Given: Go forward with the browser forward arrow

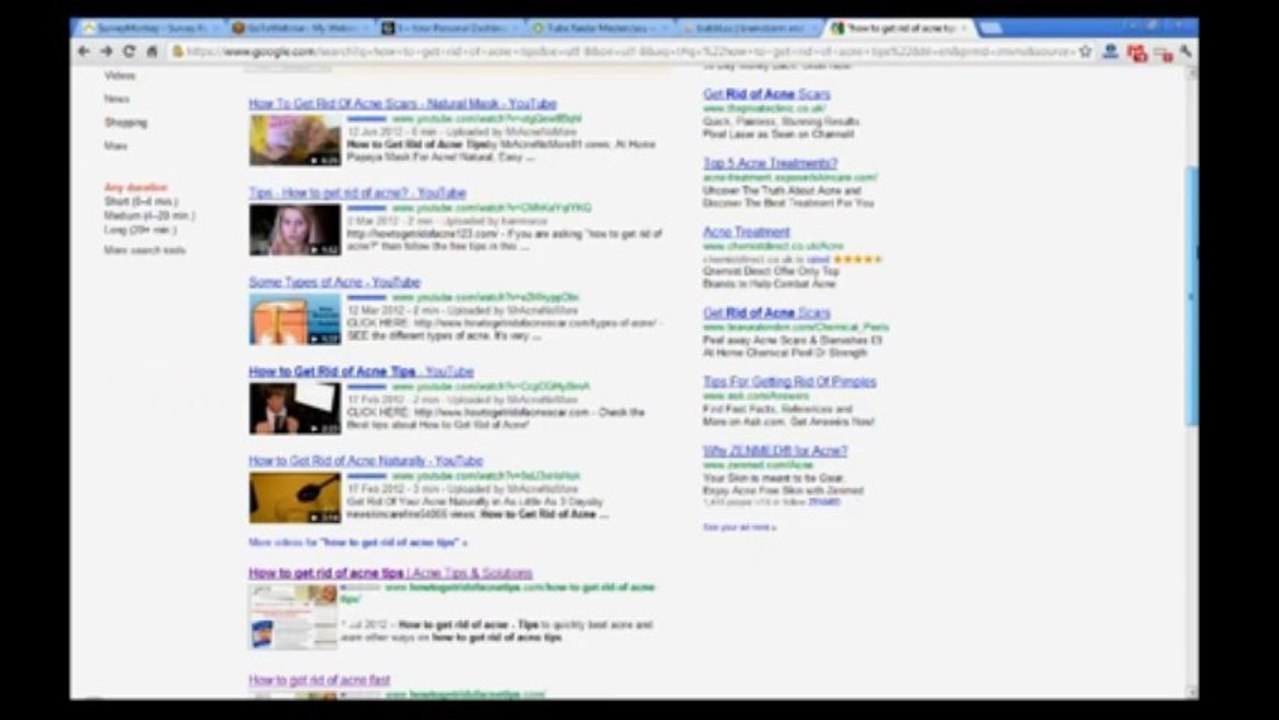Looking at the screenshot, I should pos(106,51).
